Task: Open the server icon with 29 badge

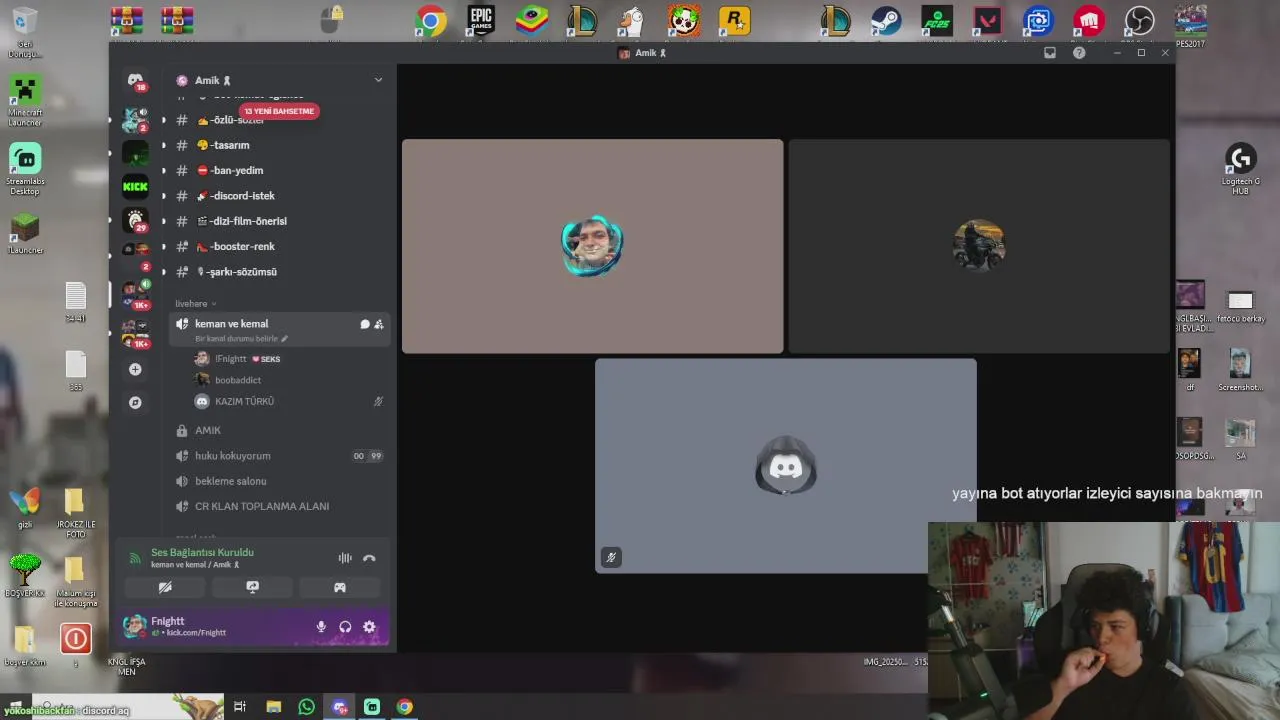Action: pos(135,219)
